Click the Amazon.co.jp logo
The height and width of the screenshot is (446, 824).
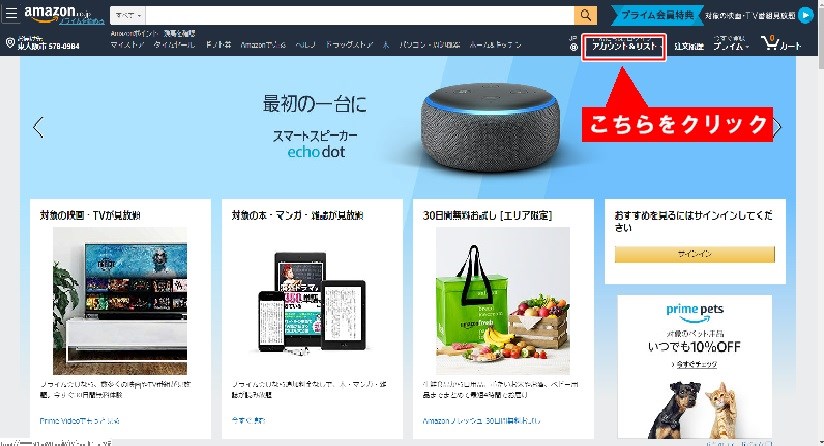tap(57, 13)
